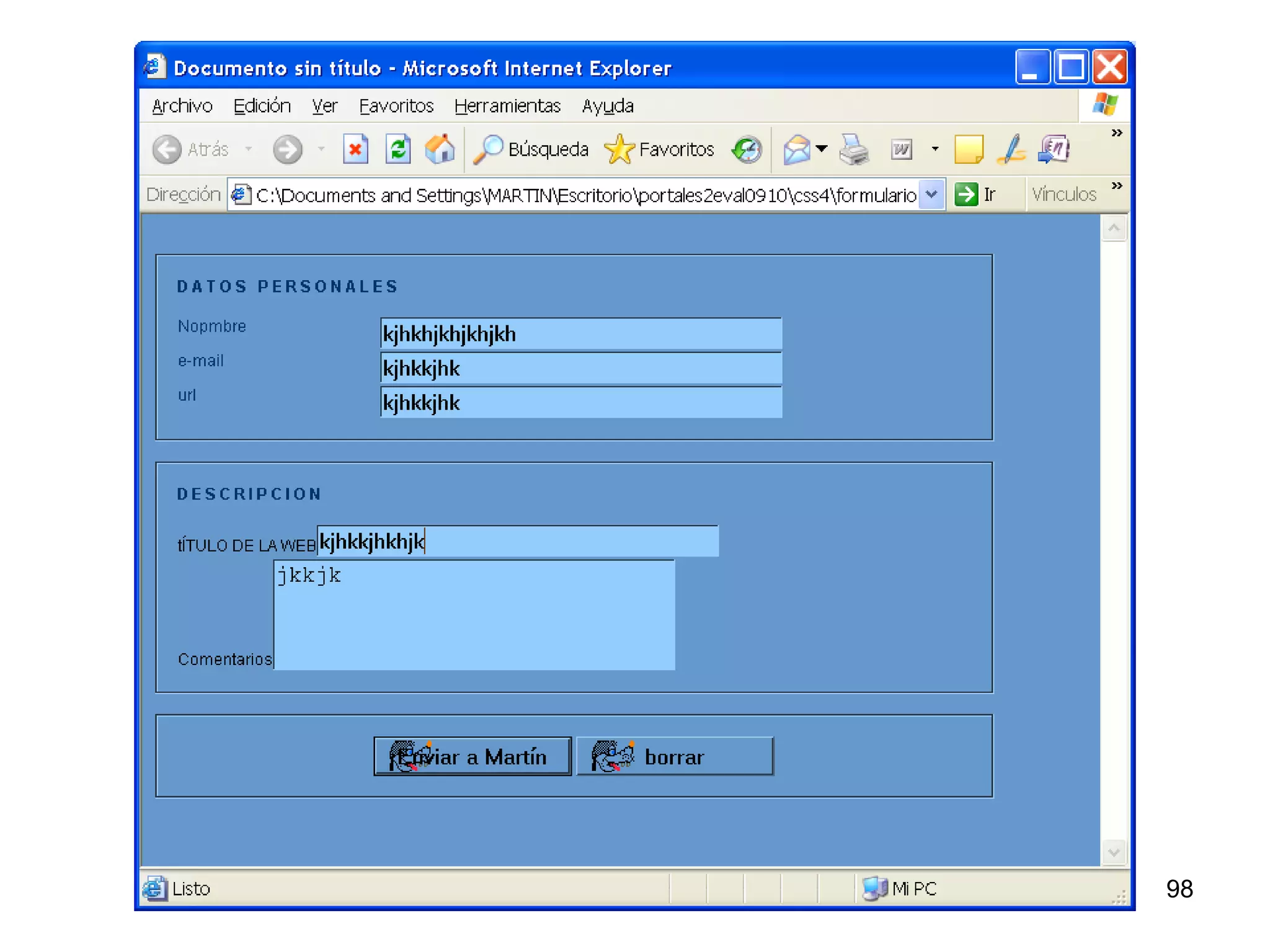Click the Refresh page icon
Image resolution: width=1270 pixels, height=952 pixels.
[x=398, y=149]
